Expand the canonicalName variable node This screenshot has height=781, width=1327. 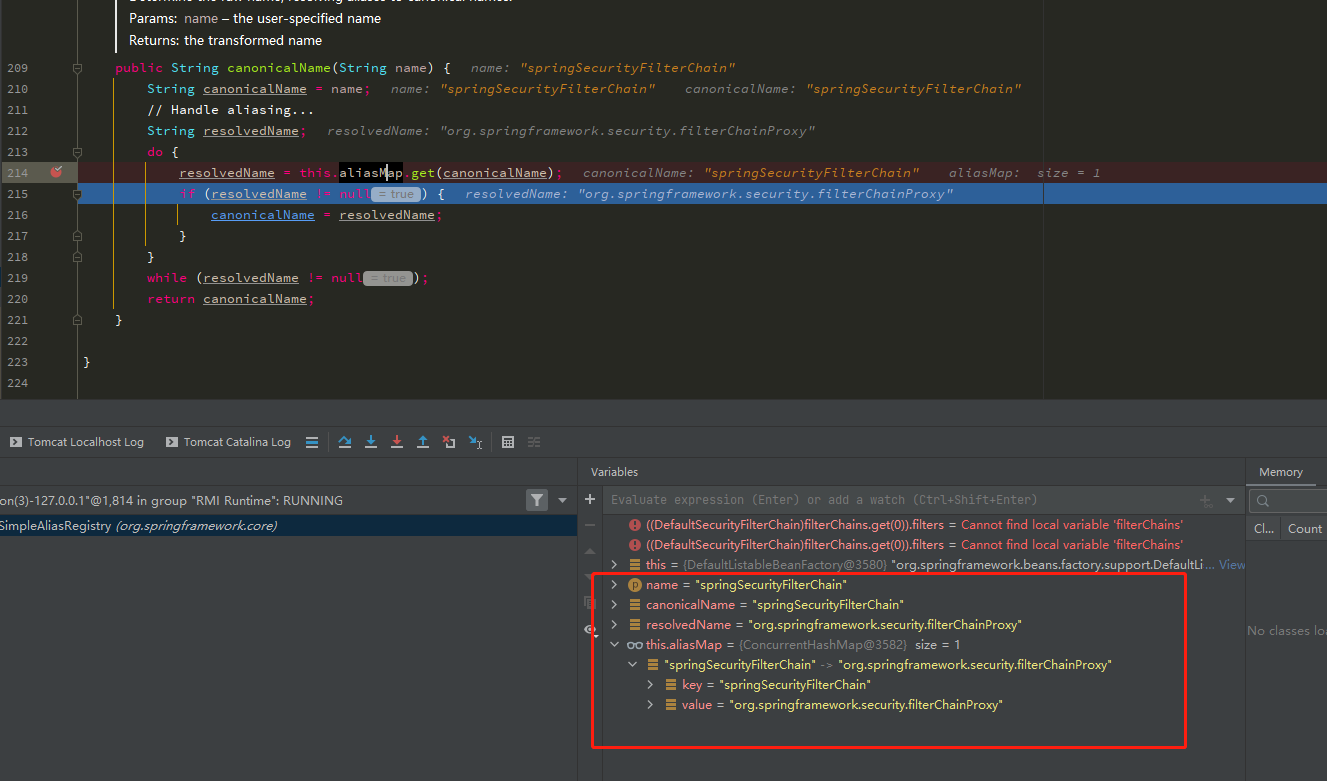(x=614, y=605)
